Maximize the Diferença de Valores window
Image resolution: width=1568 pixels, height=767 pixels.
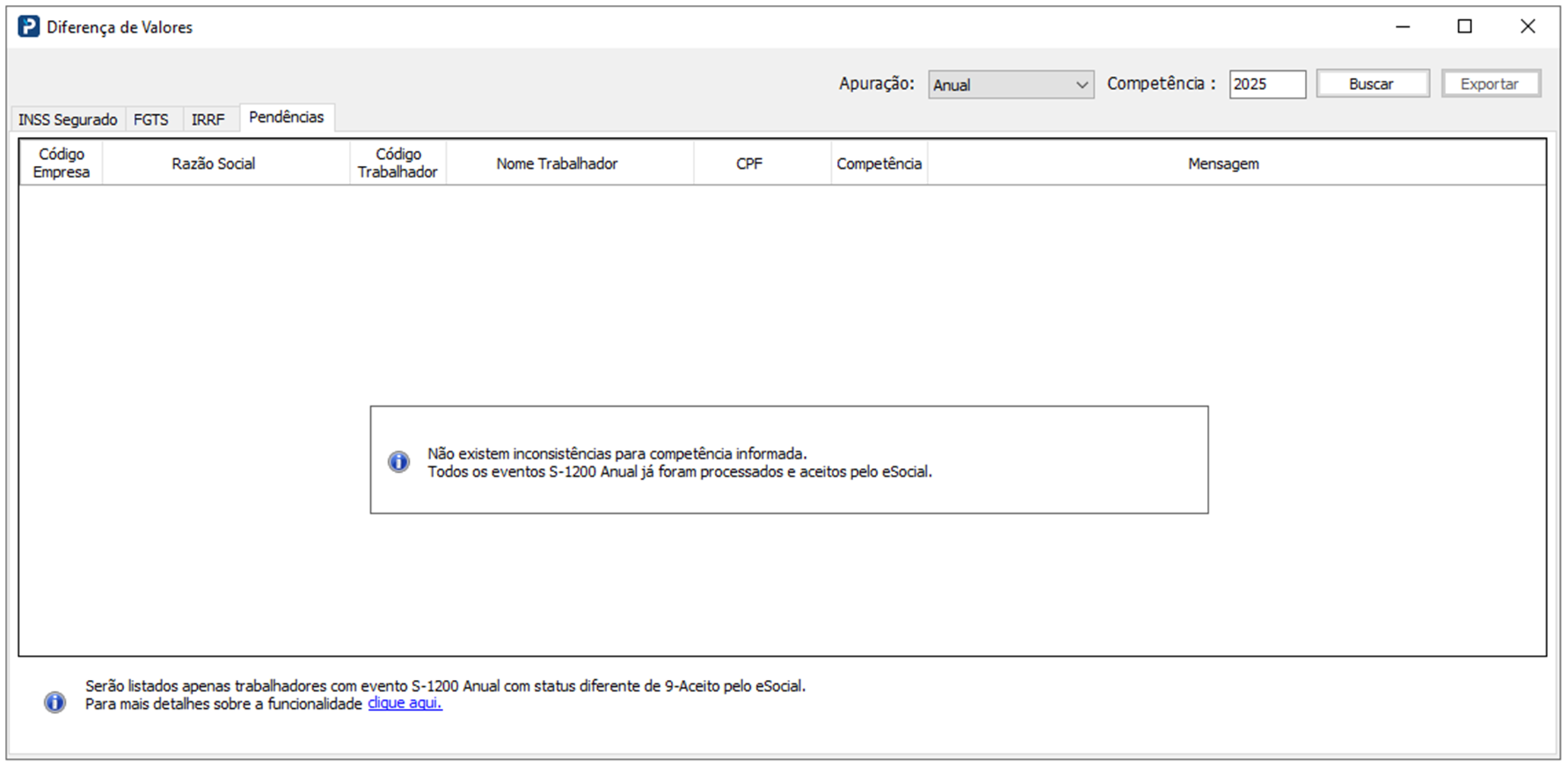(x=1464, y=27)
